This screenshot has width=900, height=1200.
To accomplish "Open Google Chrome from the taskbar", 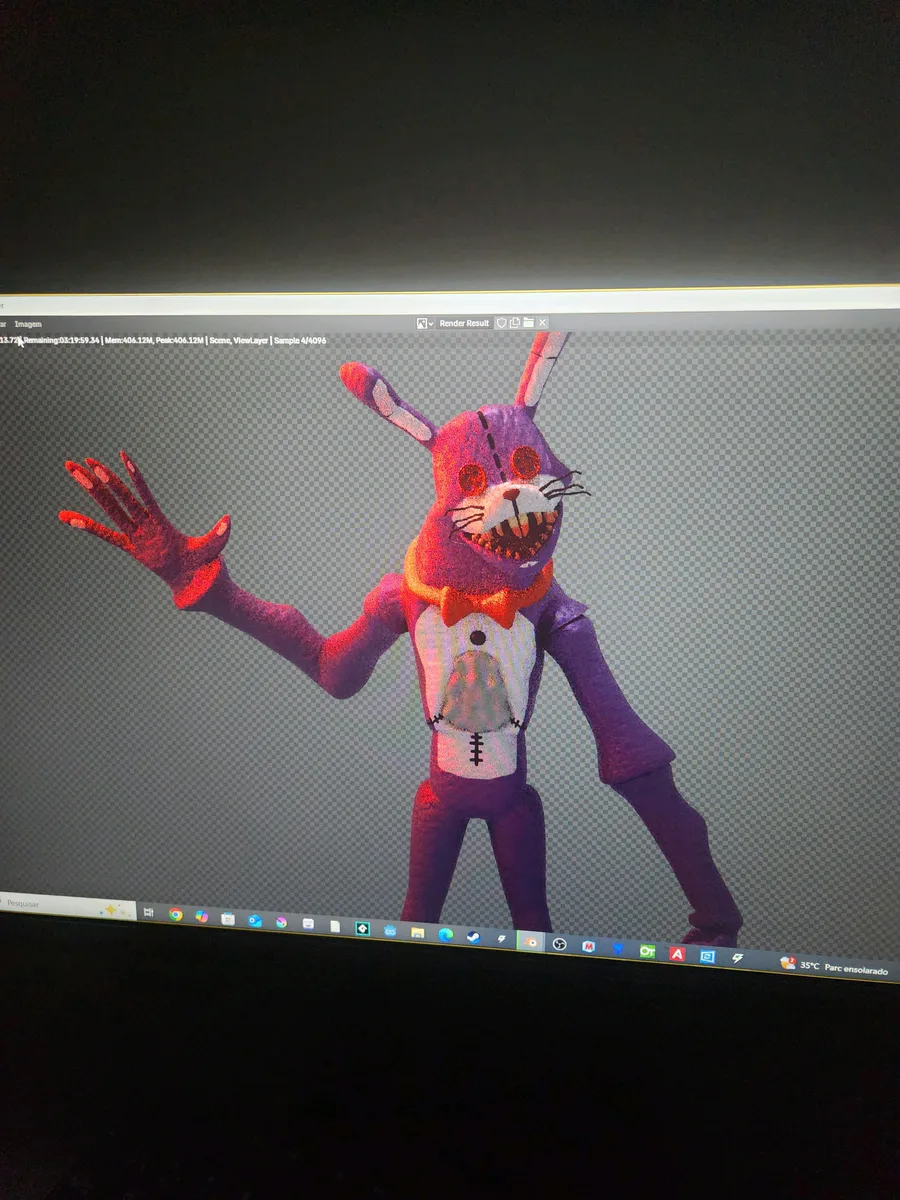I will (x=176, y=914).
